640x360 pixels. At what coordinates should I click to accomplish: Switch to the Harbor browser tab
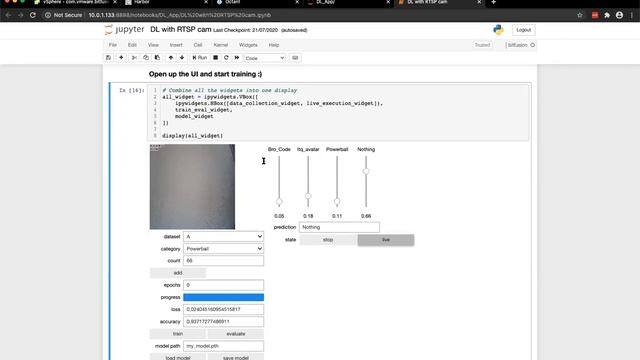click(x=167, y=2)
